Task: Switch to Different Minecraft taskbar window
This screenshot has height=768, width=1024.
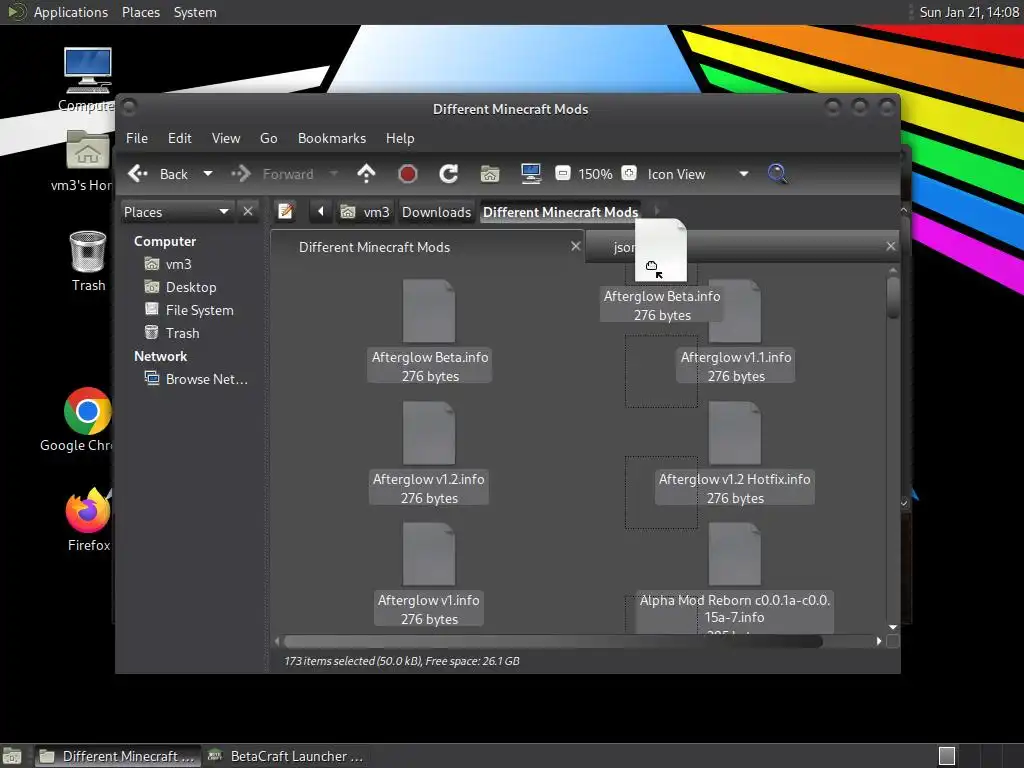Action: pyautogui.click(x=117, y=756)
